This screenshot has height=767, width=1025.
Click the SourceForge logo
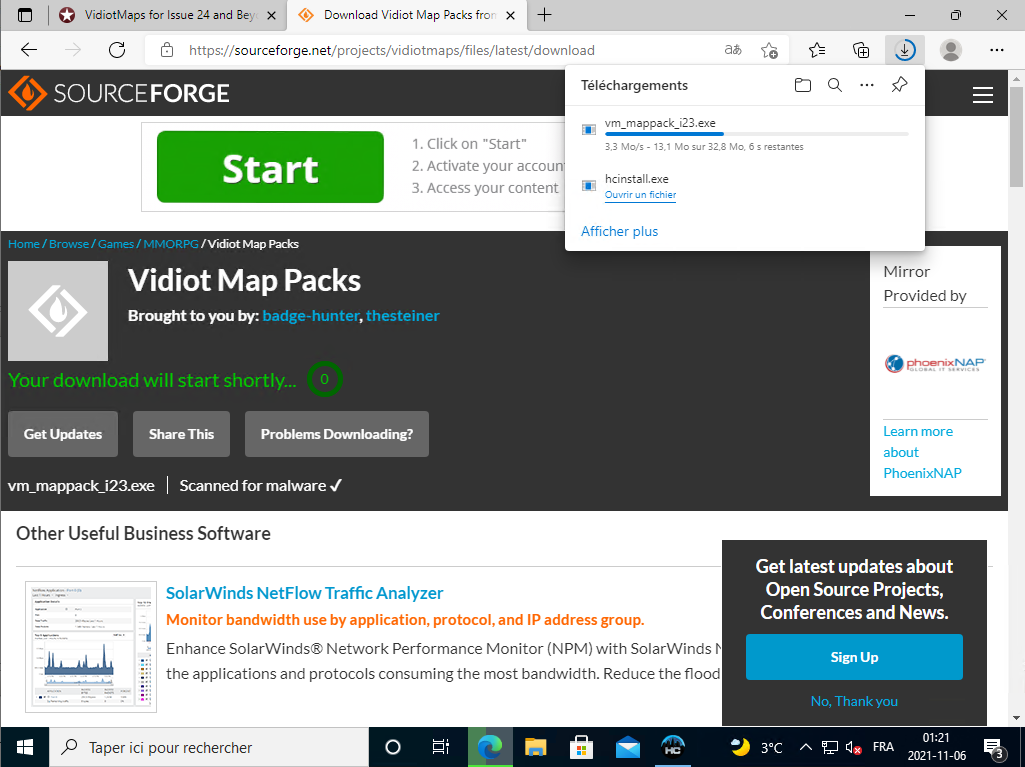click(x=119, y=94)
